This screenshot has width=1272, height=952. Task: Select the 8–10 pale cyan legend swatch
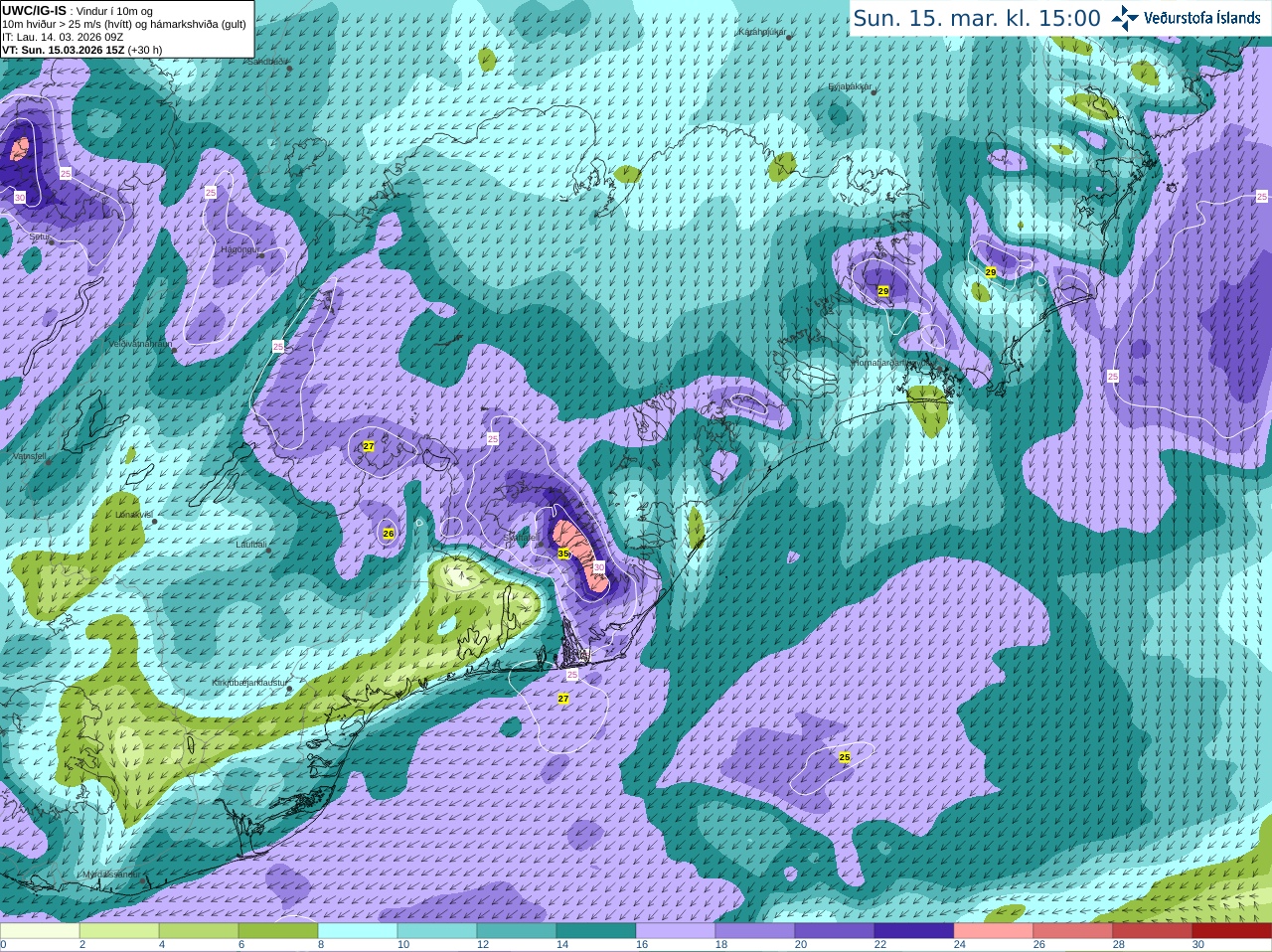[x=358, y=931]
